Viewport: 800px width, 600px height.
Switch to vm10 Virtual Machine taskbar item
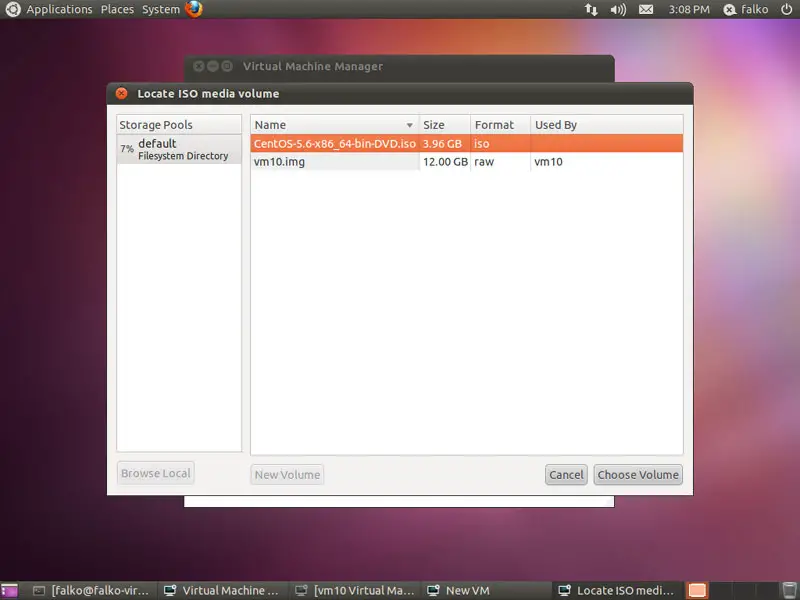point(355,590)
